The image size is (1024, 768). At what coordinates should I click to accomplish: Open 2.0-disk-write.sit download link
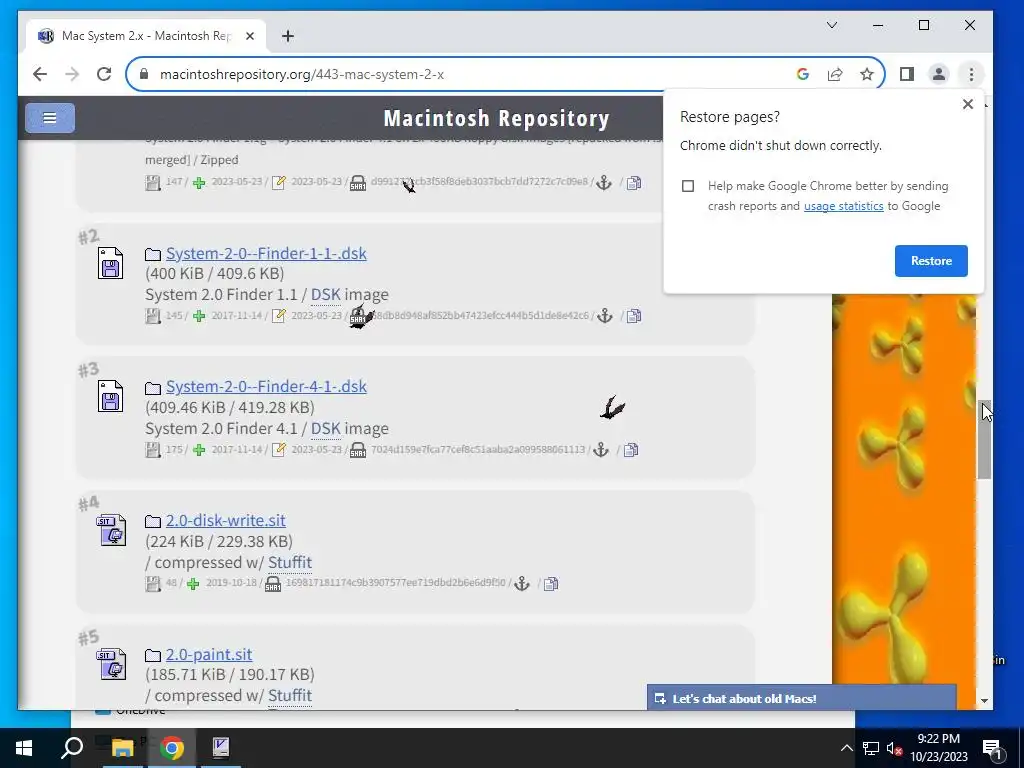225,520
